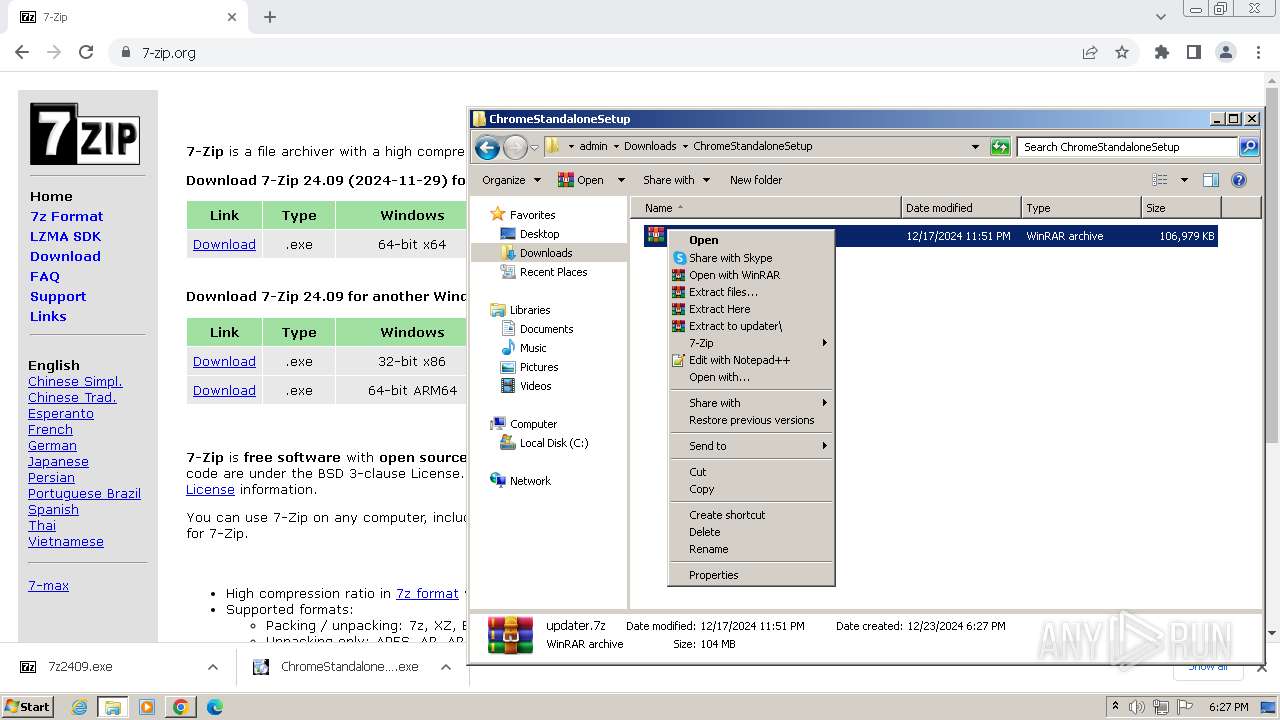The width and height of the screenshot is (1280, 720).
Task: Open Local Disk (C:) in navigation pane
Action: [x=553, y=443]
